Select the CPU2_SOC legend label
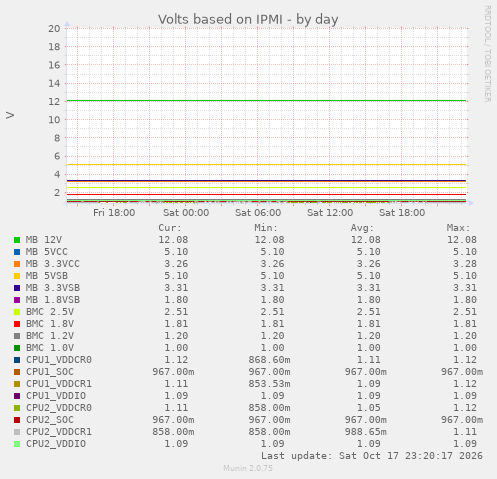Image resolution: width=497 pixels, height=479 pixels. coord(50,420)
